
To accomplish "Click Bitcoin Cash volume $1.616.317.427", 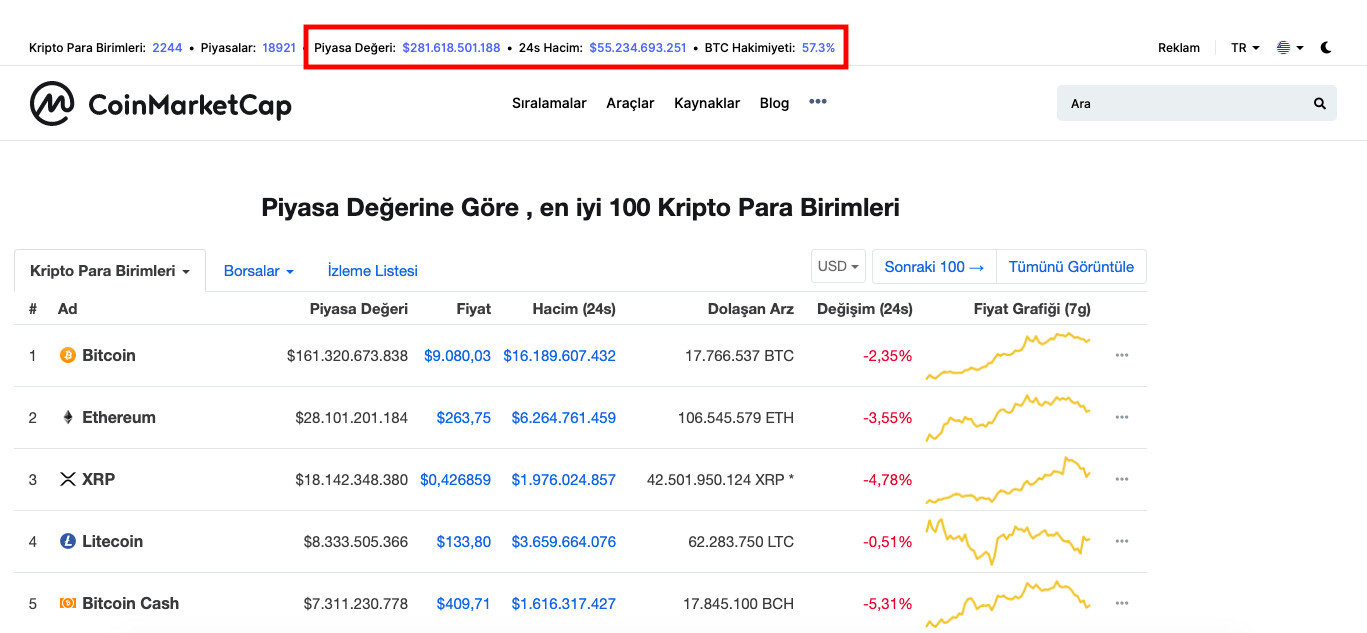I will 564,603.
